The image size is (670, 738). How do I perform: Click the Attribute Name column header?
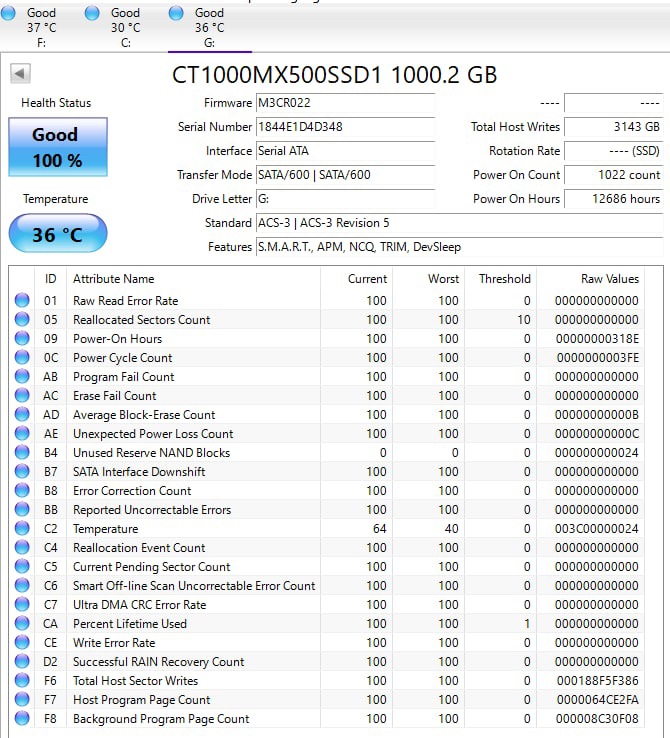click(193, 279)
